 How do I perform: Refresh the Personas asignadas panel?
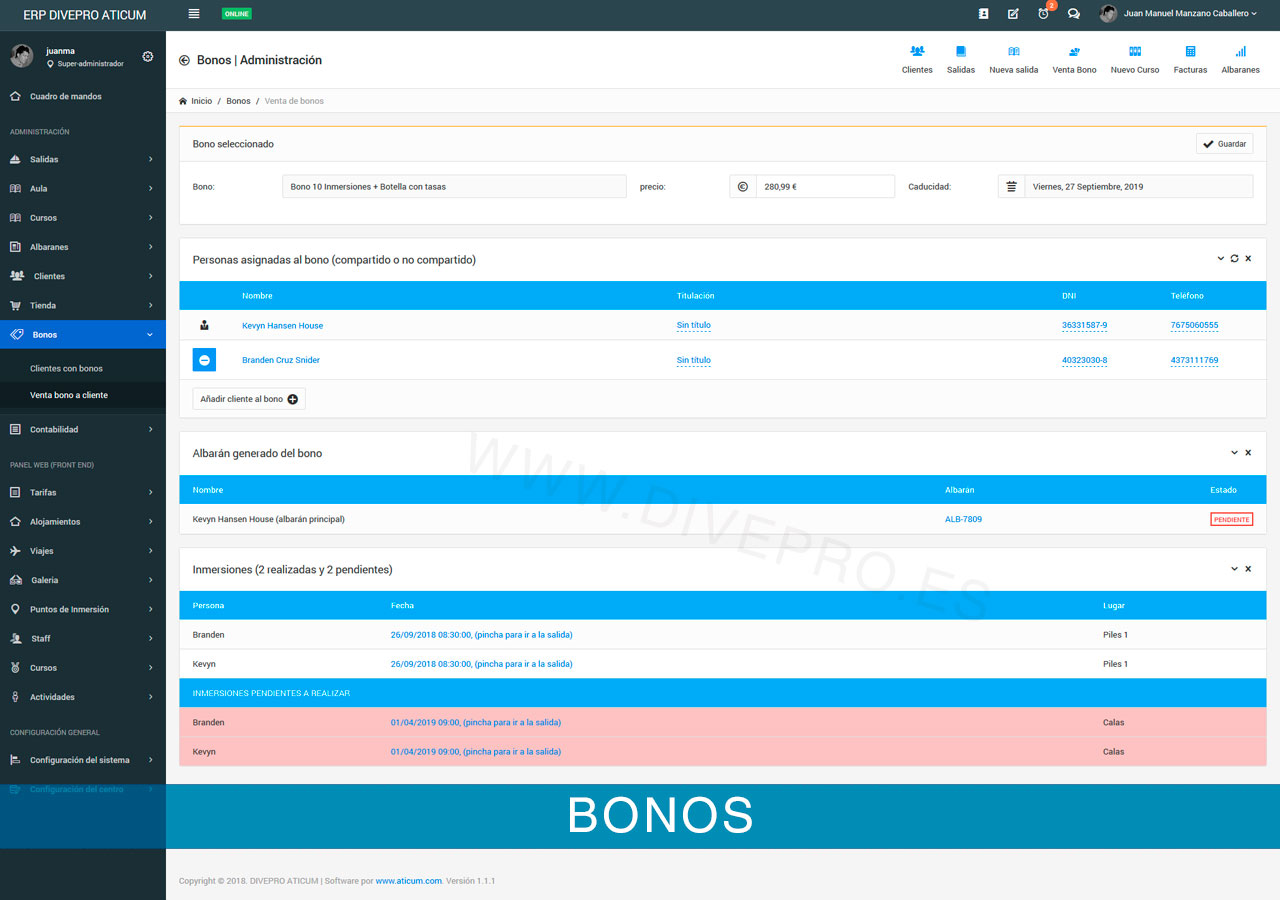[x=1235, y=259]
